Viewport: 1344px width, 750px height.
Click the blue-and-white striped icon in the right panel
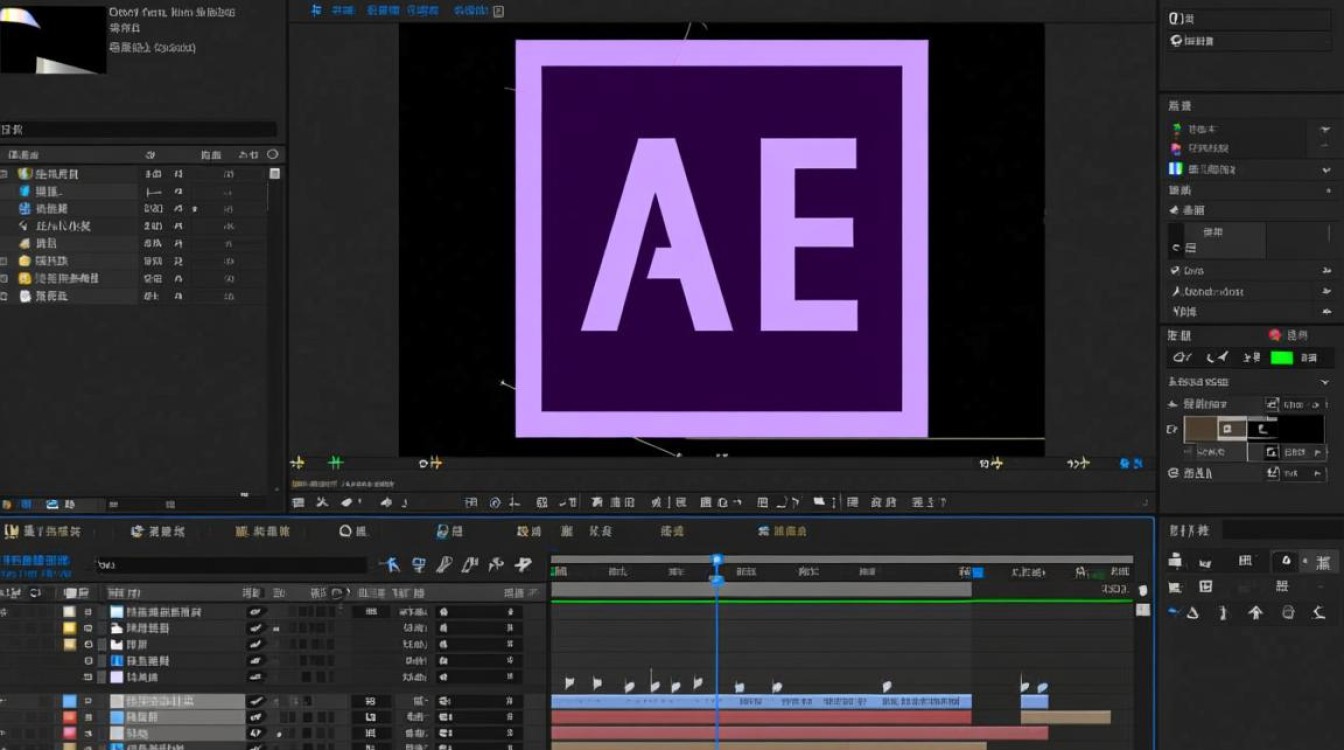1176,170
